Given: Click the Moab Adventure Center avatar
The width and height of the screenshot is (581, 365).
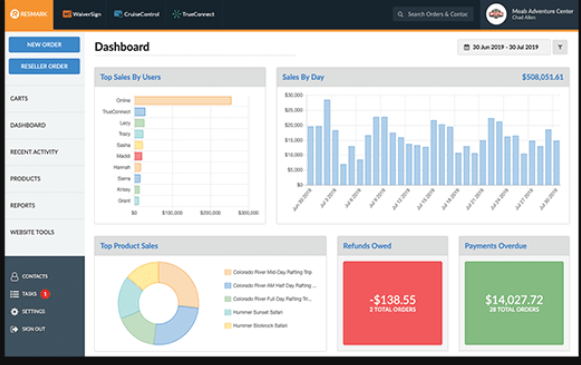Looking at the screenshot, I should 496,14.
